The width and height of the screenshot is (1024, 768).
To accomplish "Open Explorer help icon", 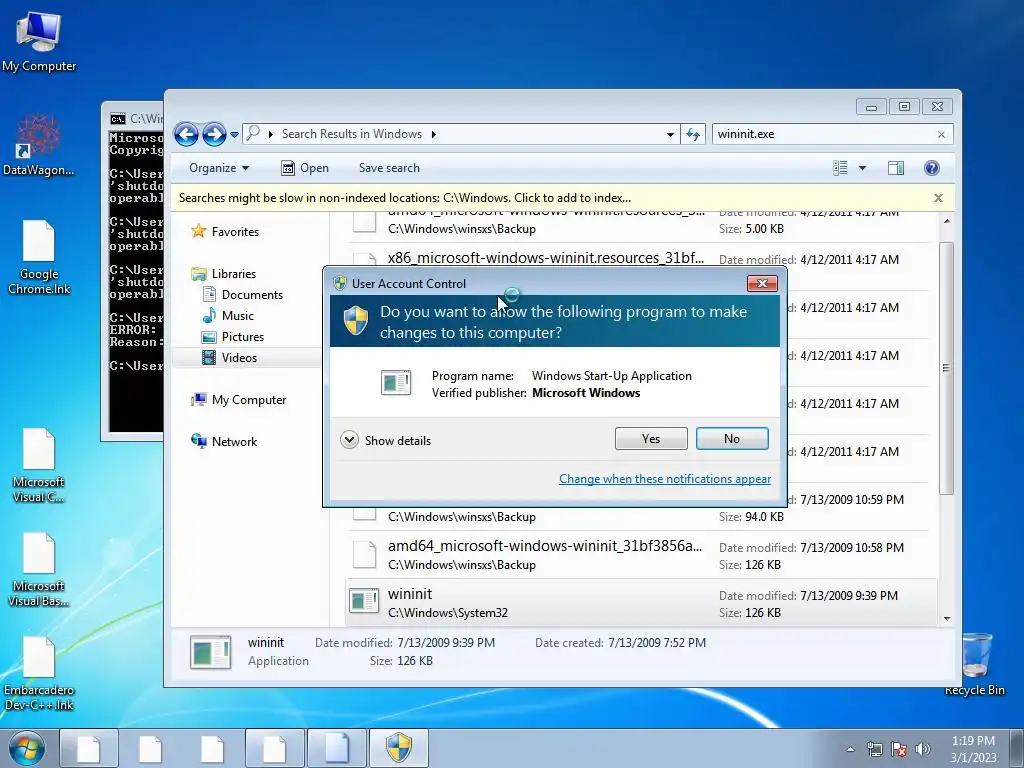I will pyautogui.click(x=932, y=168).
